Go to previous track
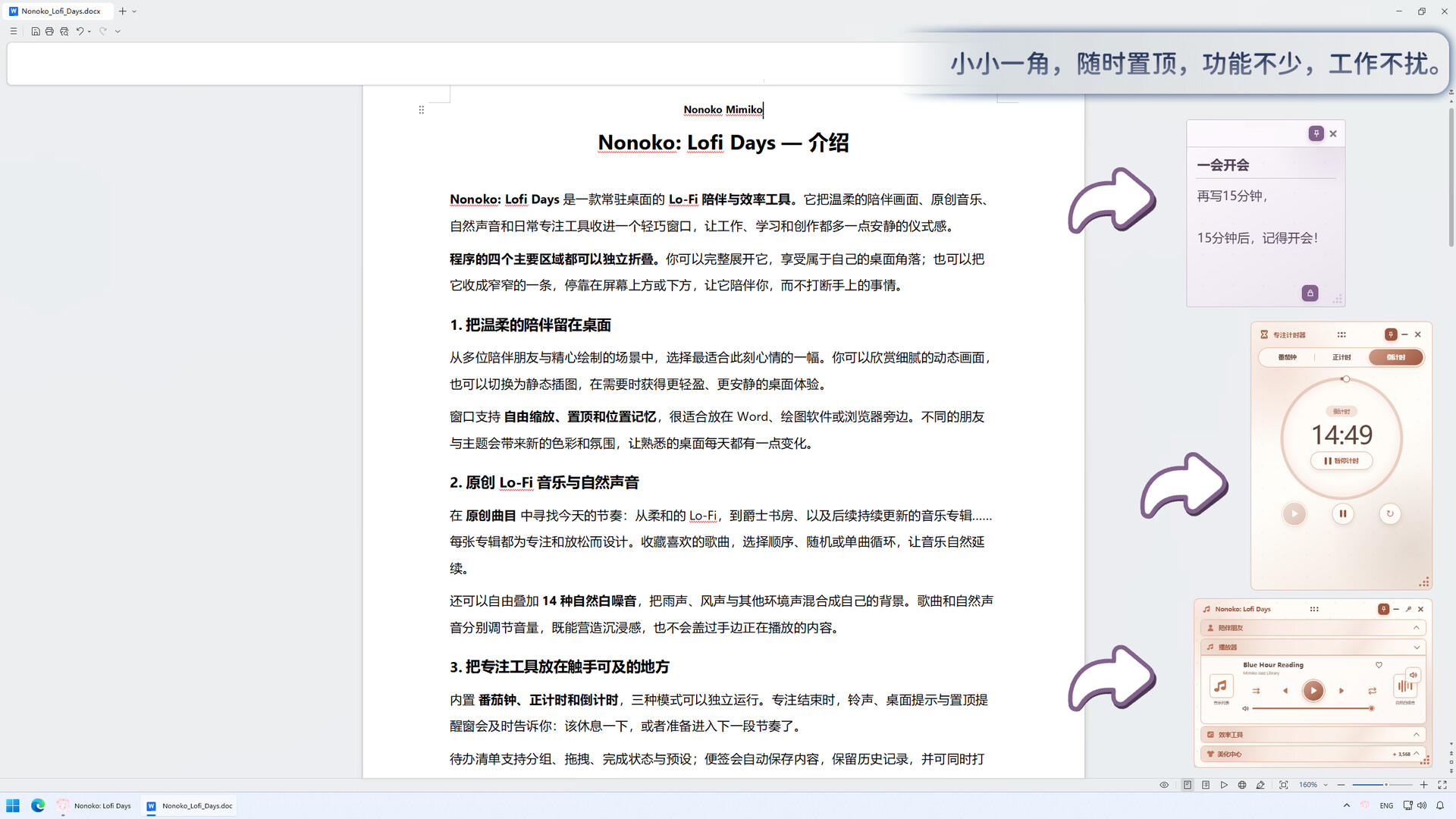 pos(1285,691)
